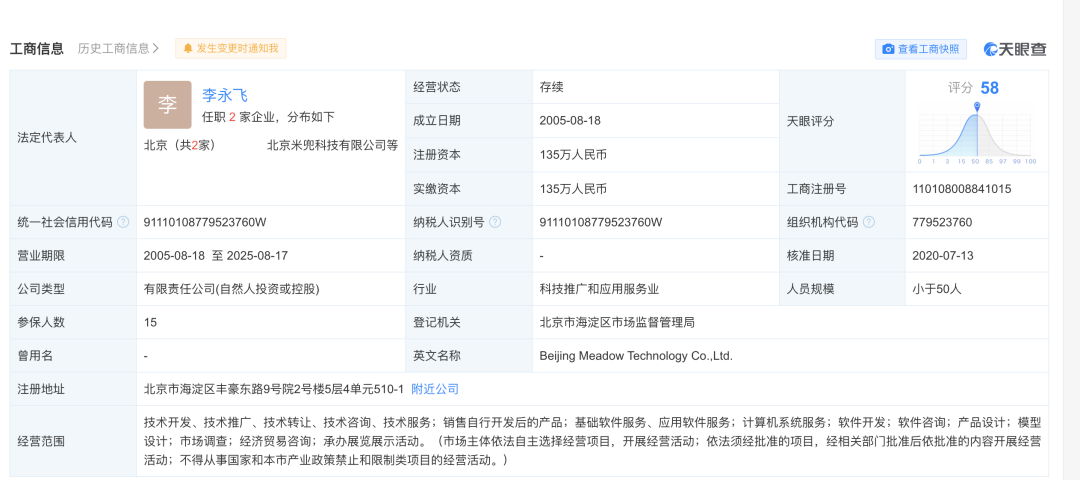Click establishment date 2005-08-18
Screen dimensions: 1080x480
click(x=570, y=121)
